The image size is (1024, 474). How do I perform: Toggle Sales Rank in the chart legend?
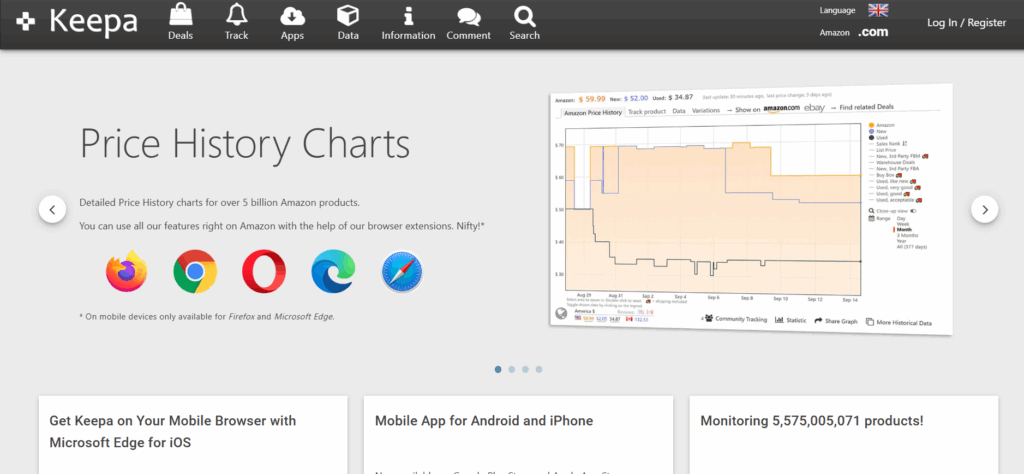[x=888, y=144]
